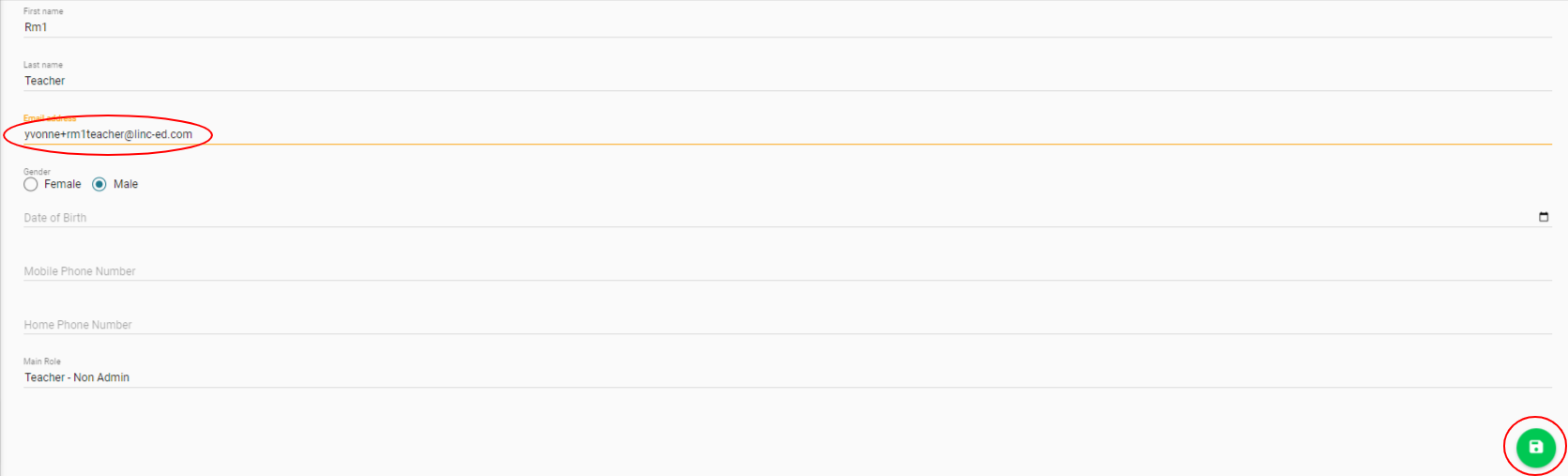The height and width of the screenshot is (476, 1568).
Task: Click the "Teacher" last name value
Action: click(45, 81)
